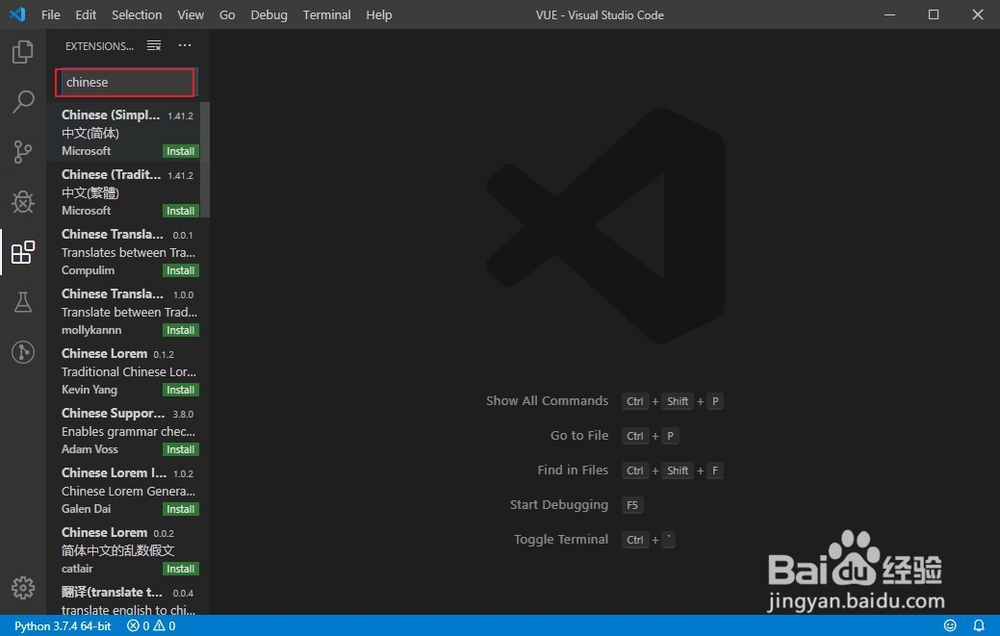Open the notifications bell in the status bar
The height and width of the screenshot is (636, 1000).
tap(978, 626)
